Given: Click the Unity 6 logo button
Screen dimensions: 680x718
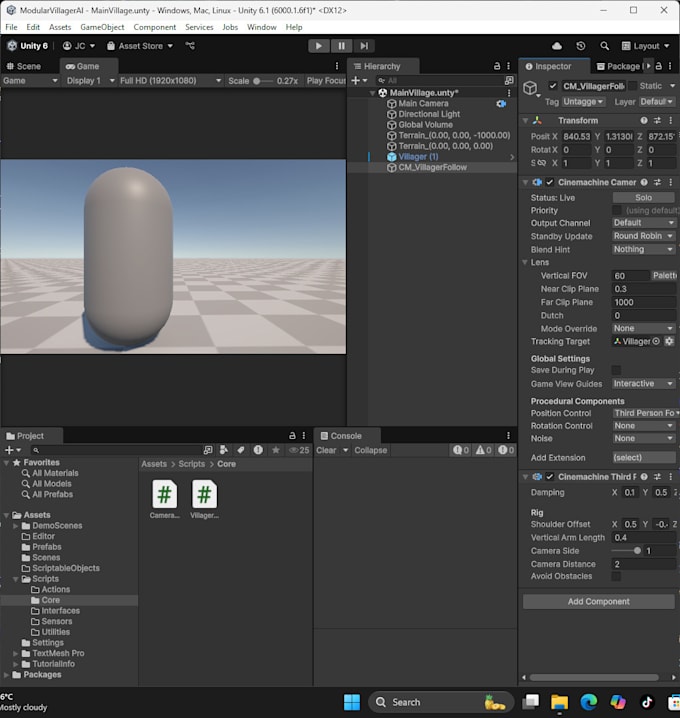Looking at the screenshot, I should pos(27,46).
